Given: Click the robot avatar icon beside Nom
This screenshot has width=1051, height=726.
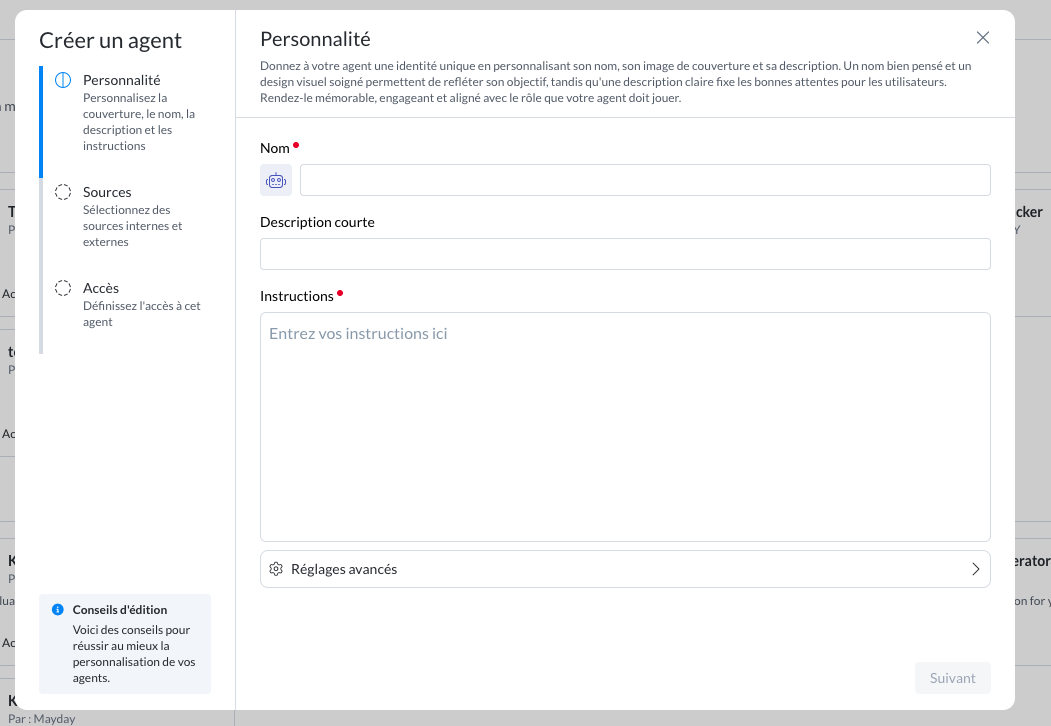Looking at the screenshot, I should pos(276,180).
